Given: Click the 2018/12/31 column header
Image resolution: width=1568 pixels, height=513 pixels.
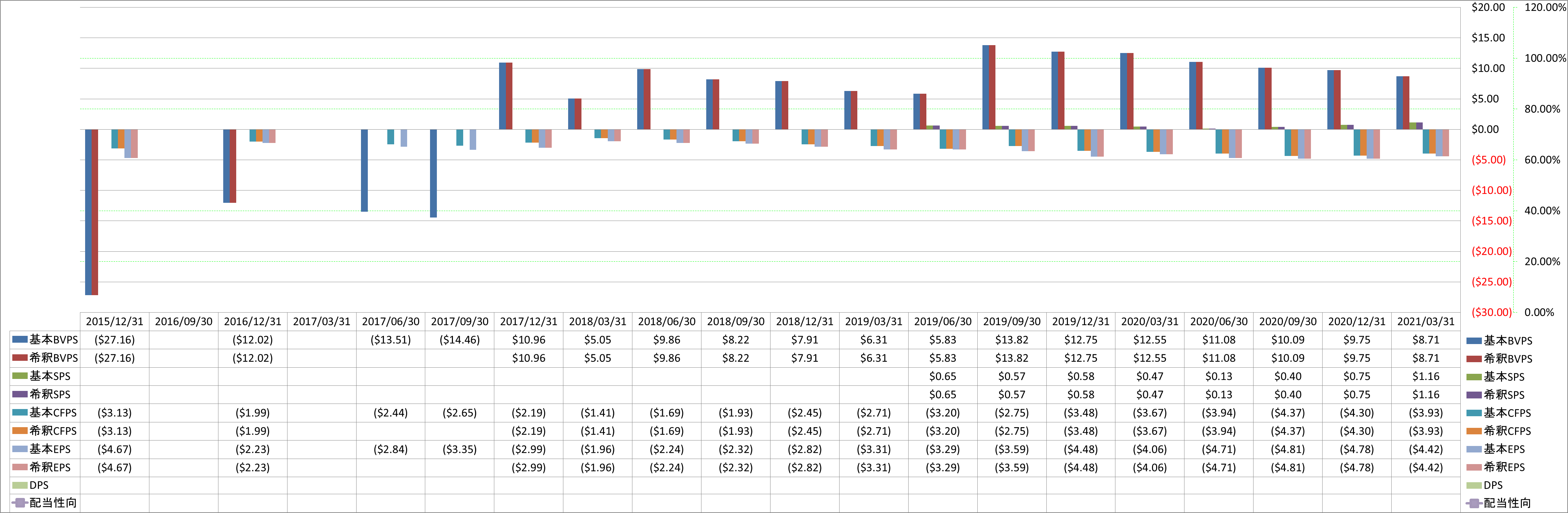Looking at the screenshot, I should tap(805, 322).
